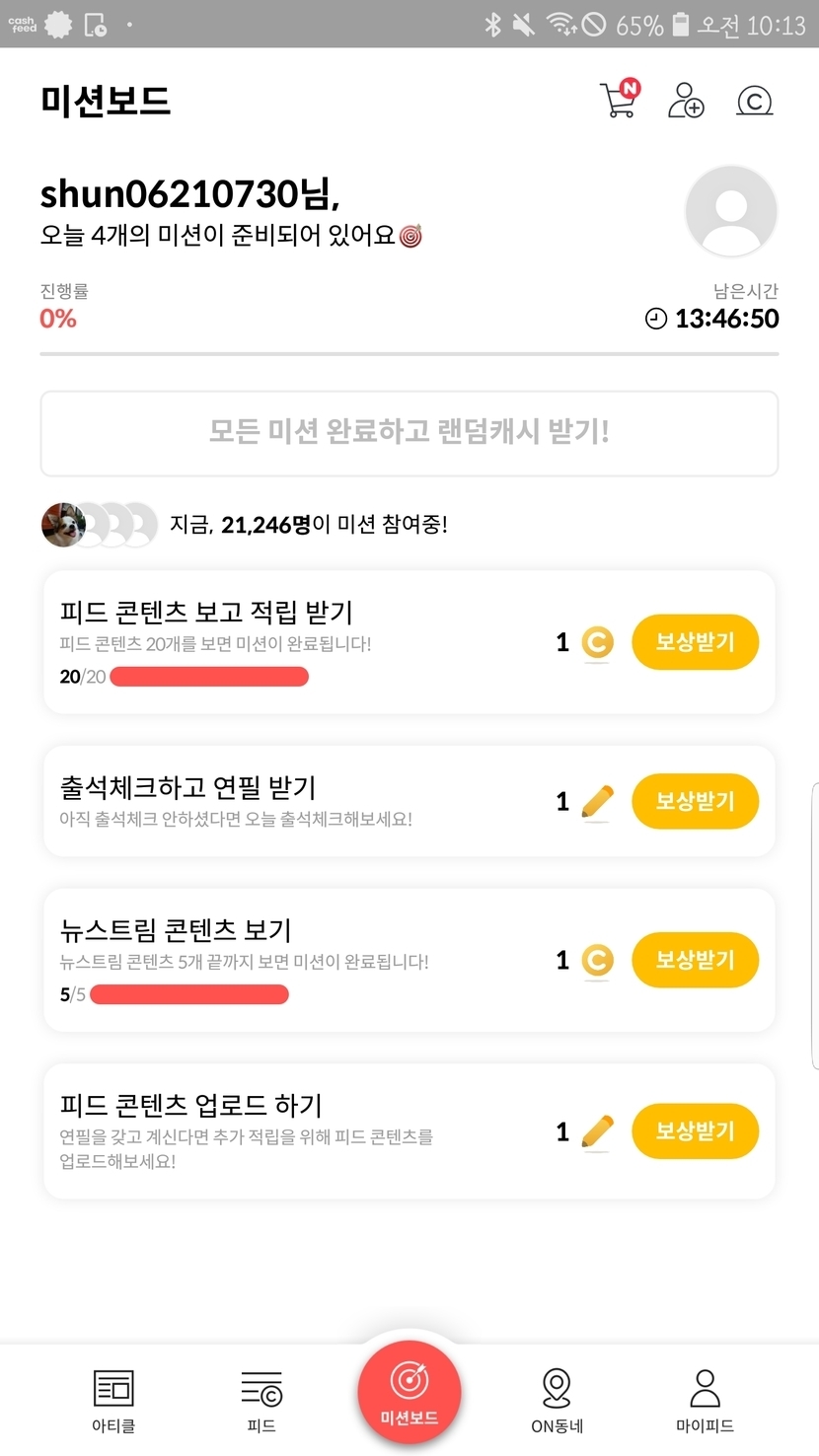The width and height of the screenshot is (819, 1456).
Task: Tap the 5/5 뉴스트림 progress bar
Action: (189, 994)
